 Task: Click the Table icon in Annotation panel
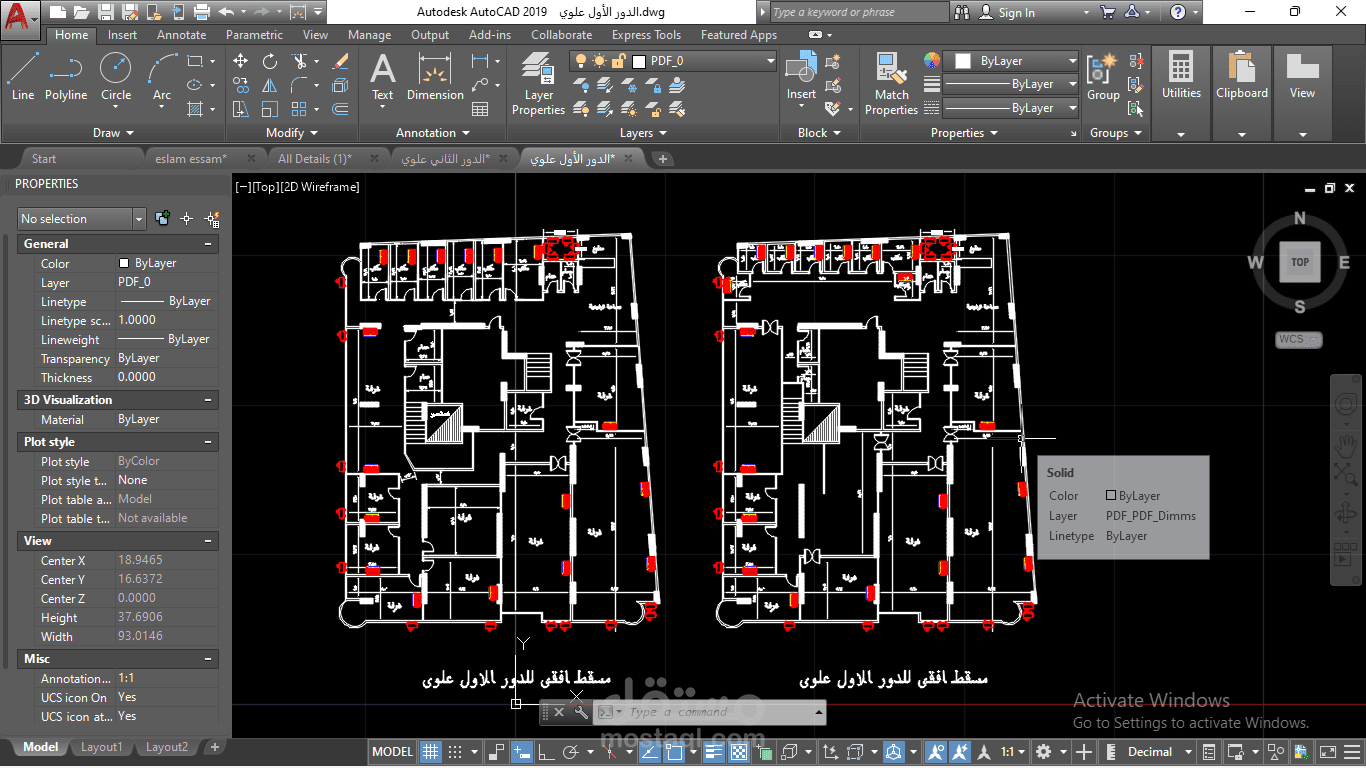point(480,109)
